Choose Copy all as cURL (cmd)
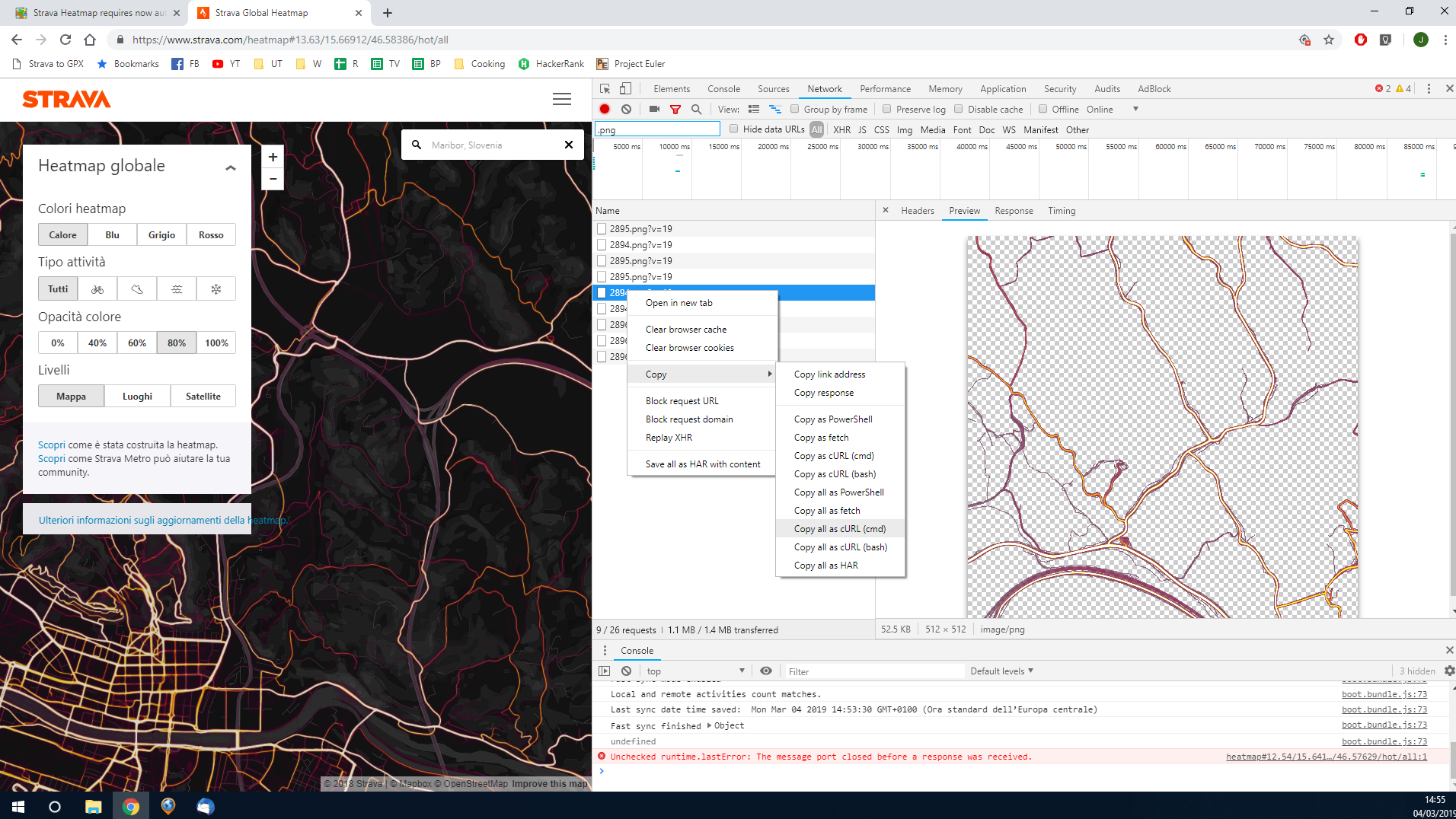The width and height of the screenshot is (1456, 819). (x=840, y=529)
